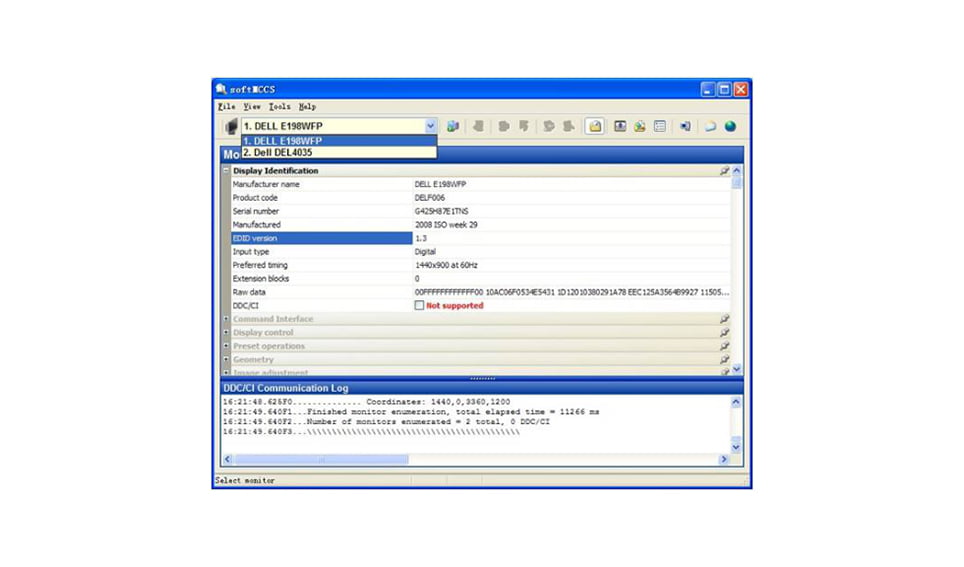Screen dimensions: 964x567
Task: Collapse the Display Identification section
Action: 226,170
